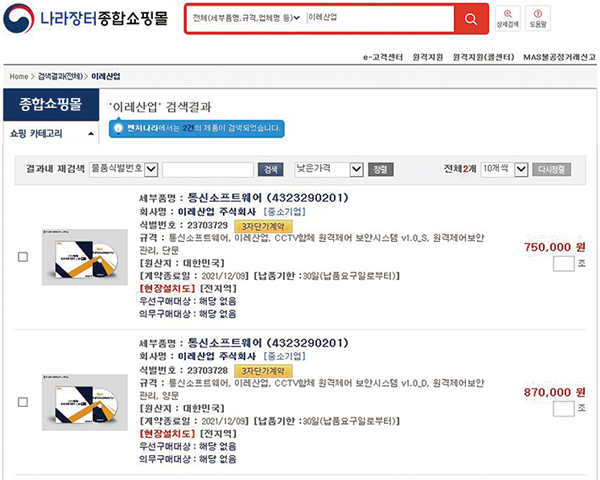Check the box for the 750,000 원 item
Screen dimensions: 600x480
pos(23,257)
